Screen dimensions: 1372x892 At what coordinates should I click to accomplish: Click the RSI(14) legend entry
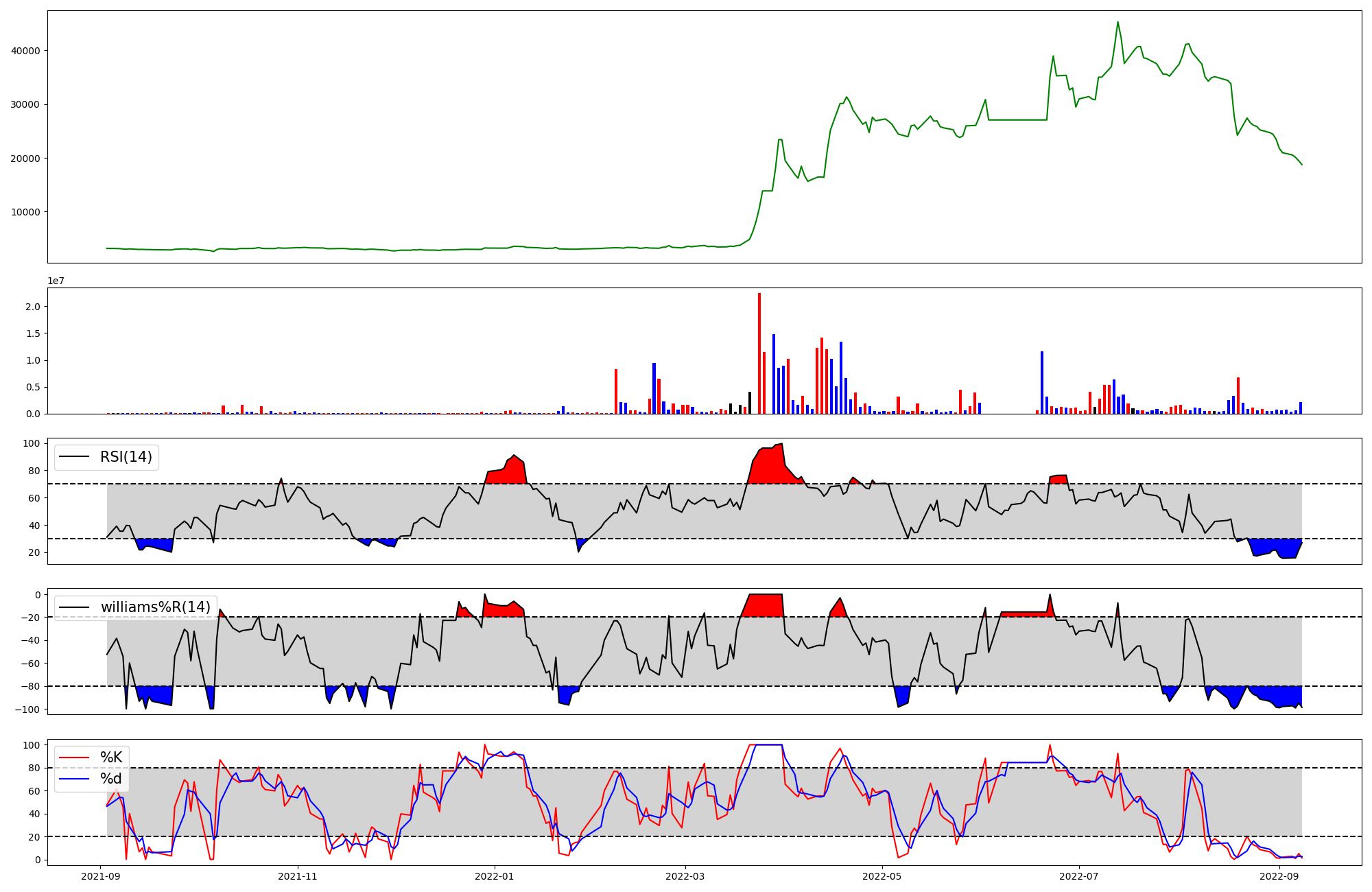tap(126, 457)
